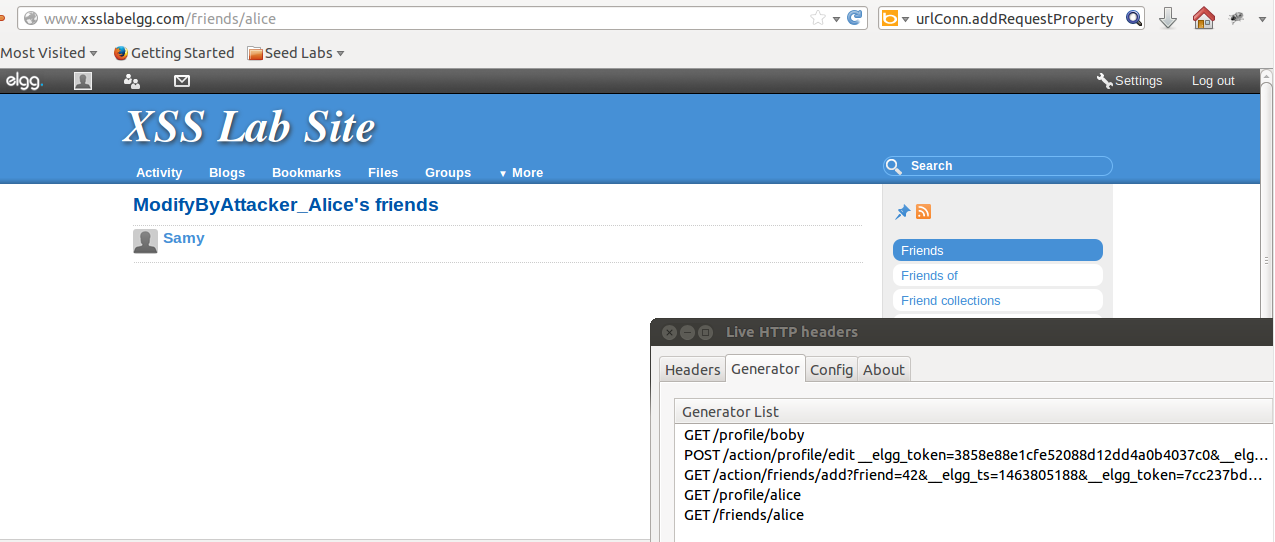Image resolution: width=1275 pixels, height=542 pixels.
Task: Select Friends of in the sidebar
Action: click(998, 275)
